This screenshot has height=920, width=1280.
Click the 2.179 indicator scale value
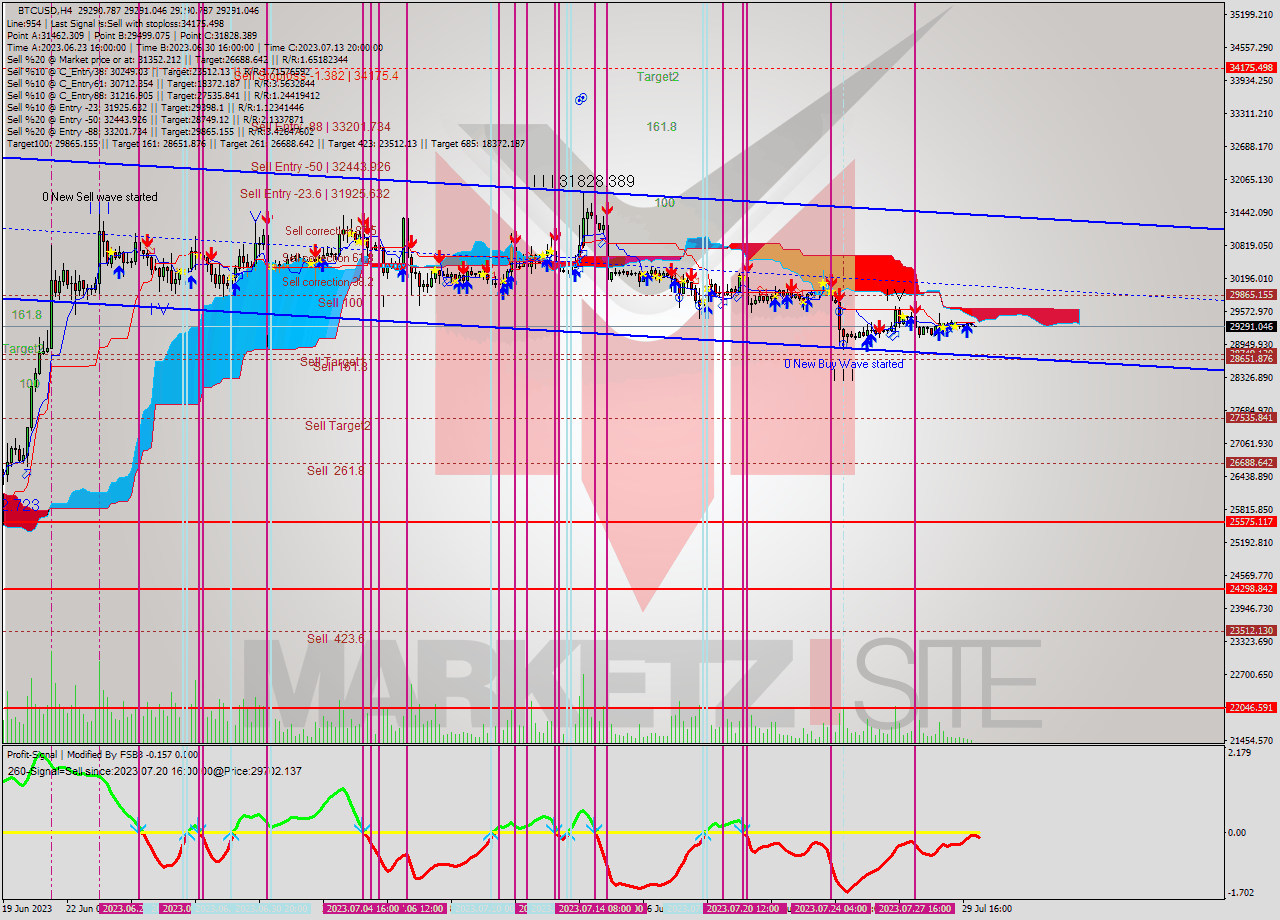click(1240, 752)
